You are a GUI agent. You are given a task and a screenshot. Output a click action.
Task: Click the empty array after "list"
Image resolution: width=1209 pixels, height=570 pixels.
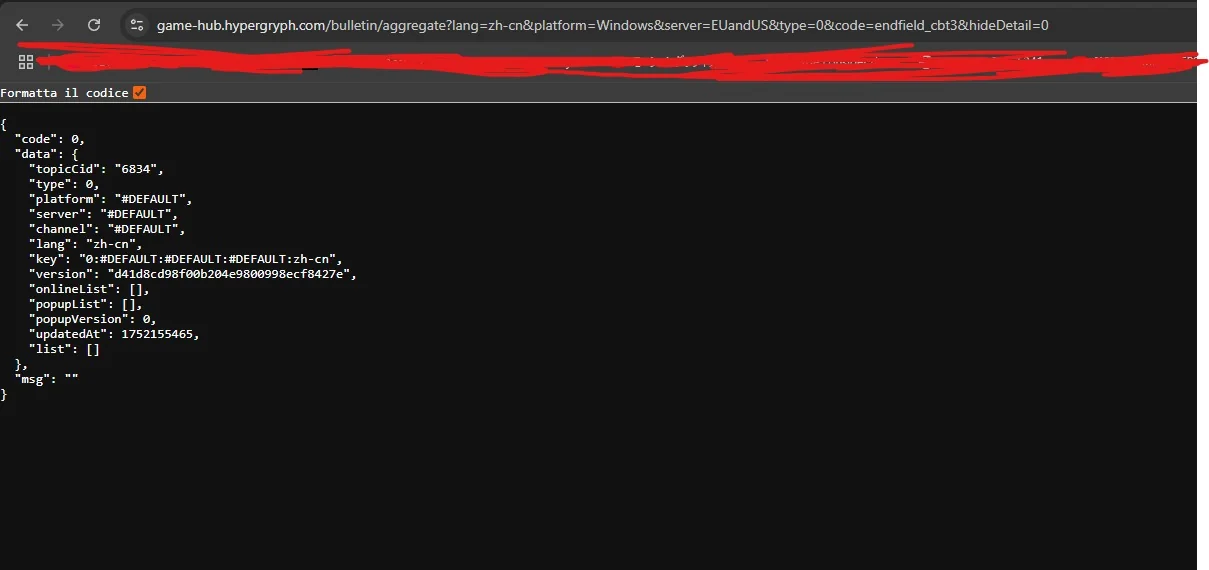tap(92, 349)
